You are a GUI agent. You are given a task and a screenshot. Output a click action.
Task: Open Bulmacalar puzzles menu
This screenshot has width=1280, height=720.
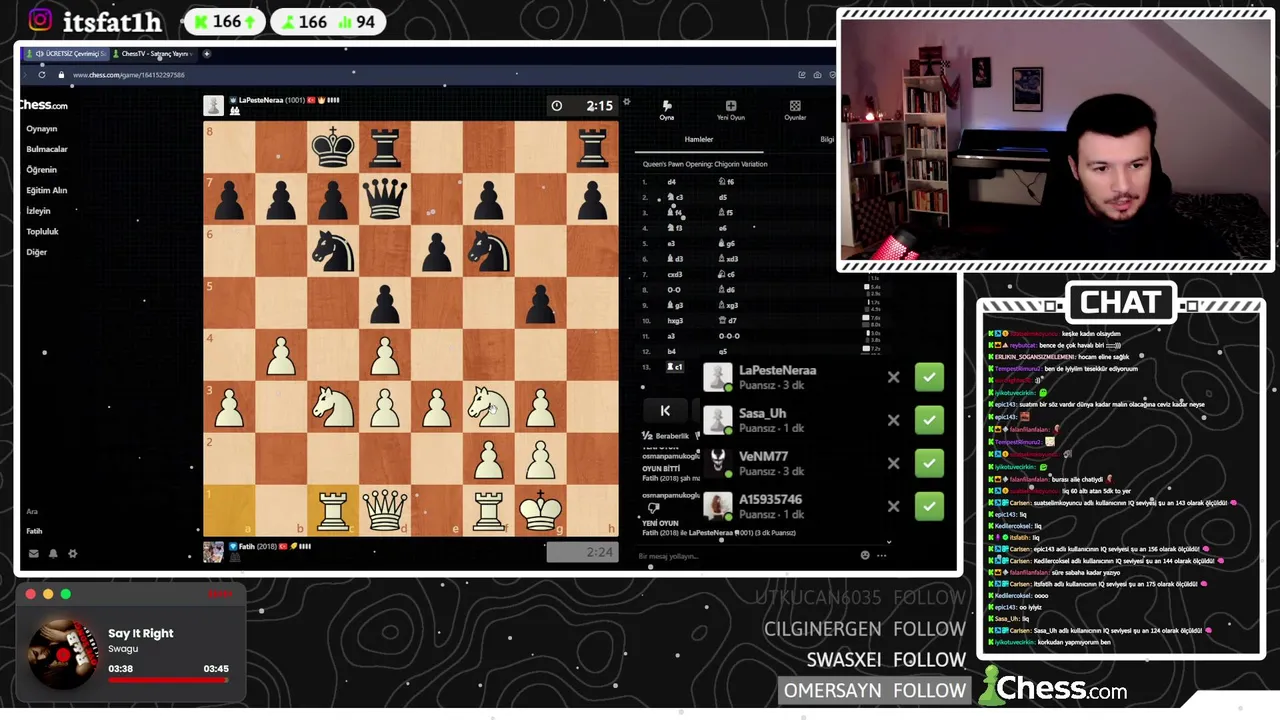[47, 149]
